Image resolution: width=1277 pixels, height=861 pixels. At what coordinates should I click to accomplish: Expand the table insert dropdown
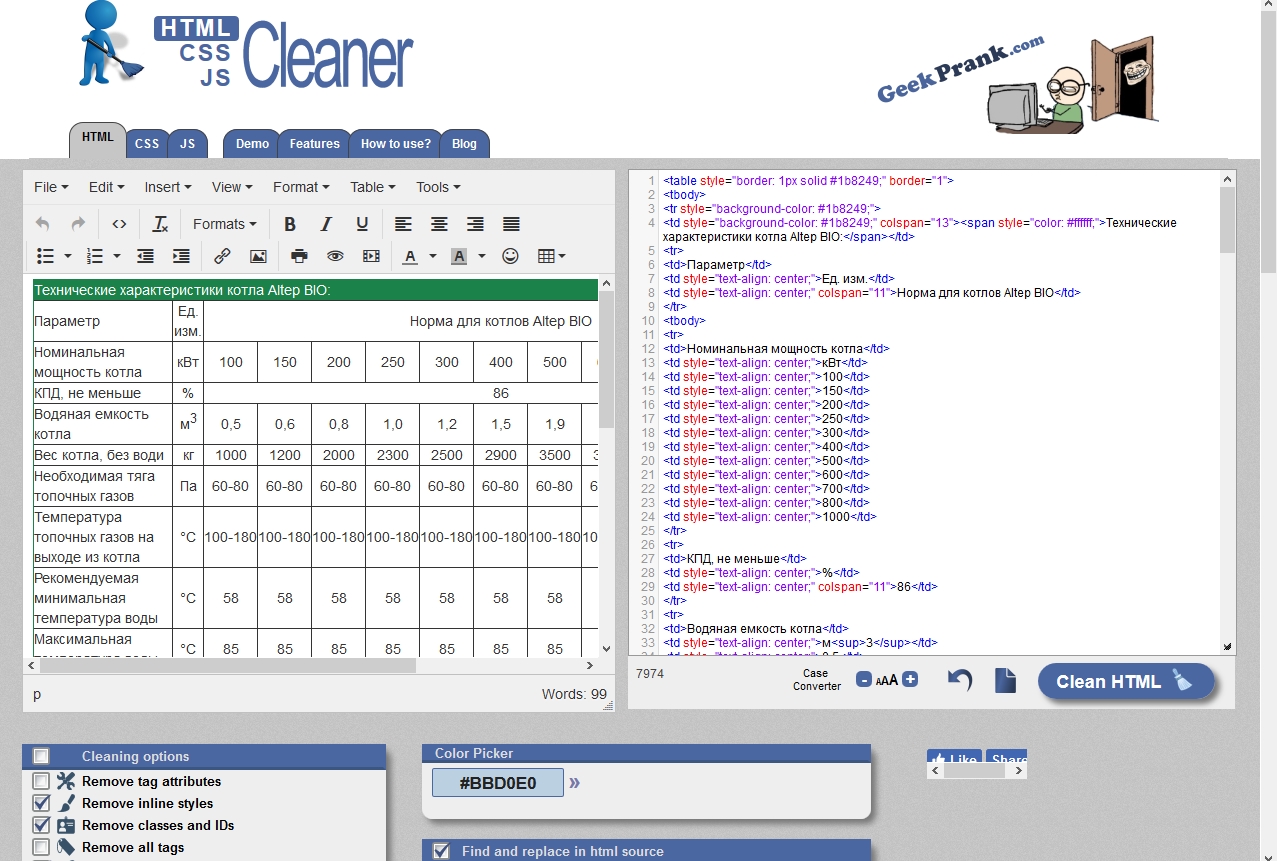[x=552, y=256]
